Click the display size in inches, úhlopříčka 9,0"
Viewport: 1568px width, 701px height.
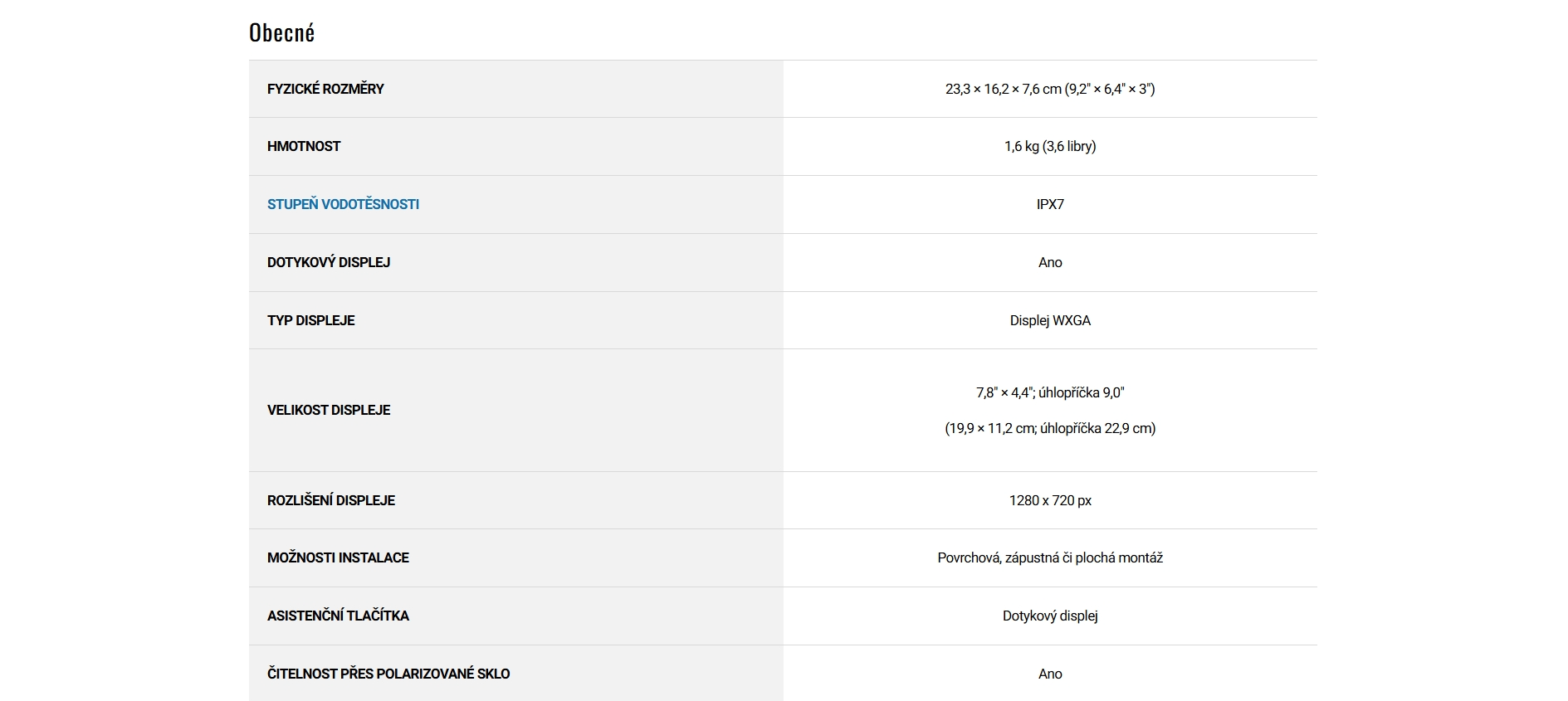[x=1049, y=392]
